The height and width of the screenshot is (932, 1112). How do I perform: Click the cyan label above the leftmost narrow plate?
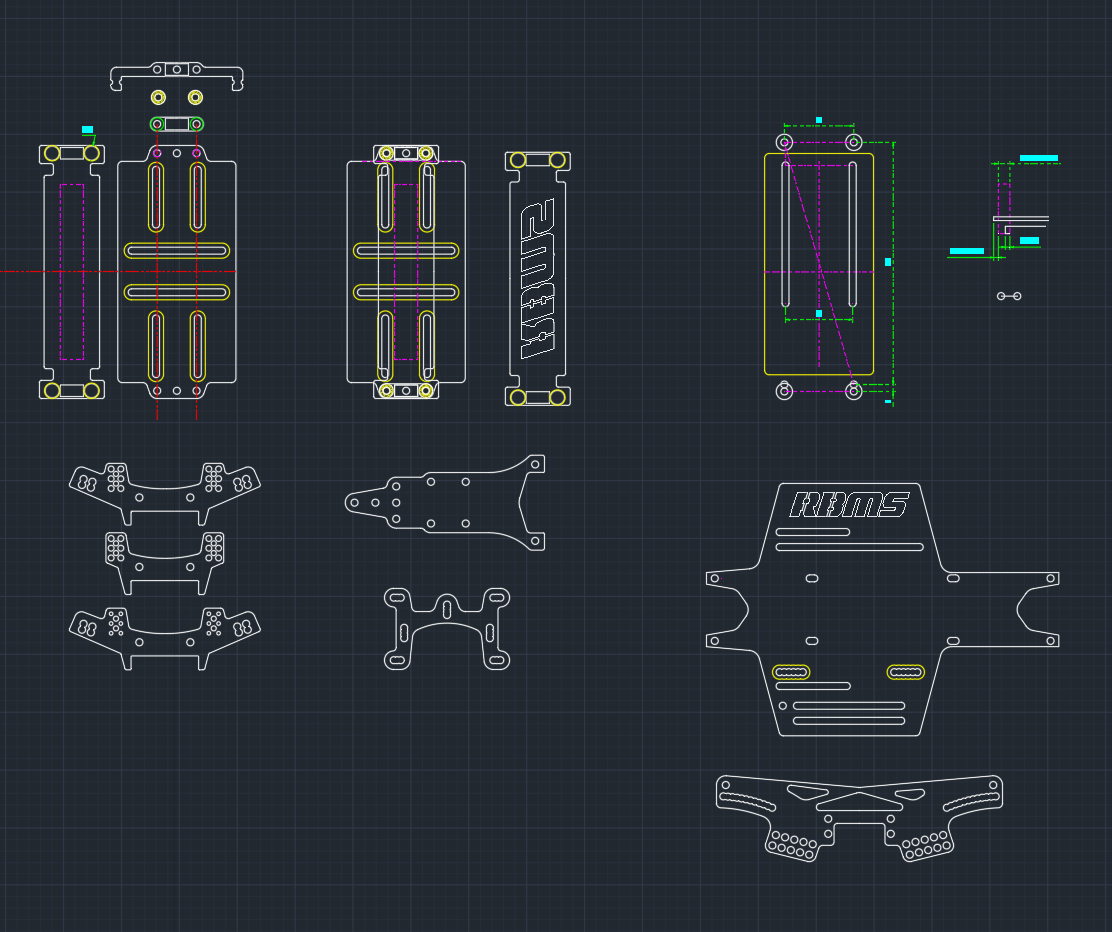pos(87,130)
